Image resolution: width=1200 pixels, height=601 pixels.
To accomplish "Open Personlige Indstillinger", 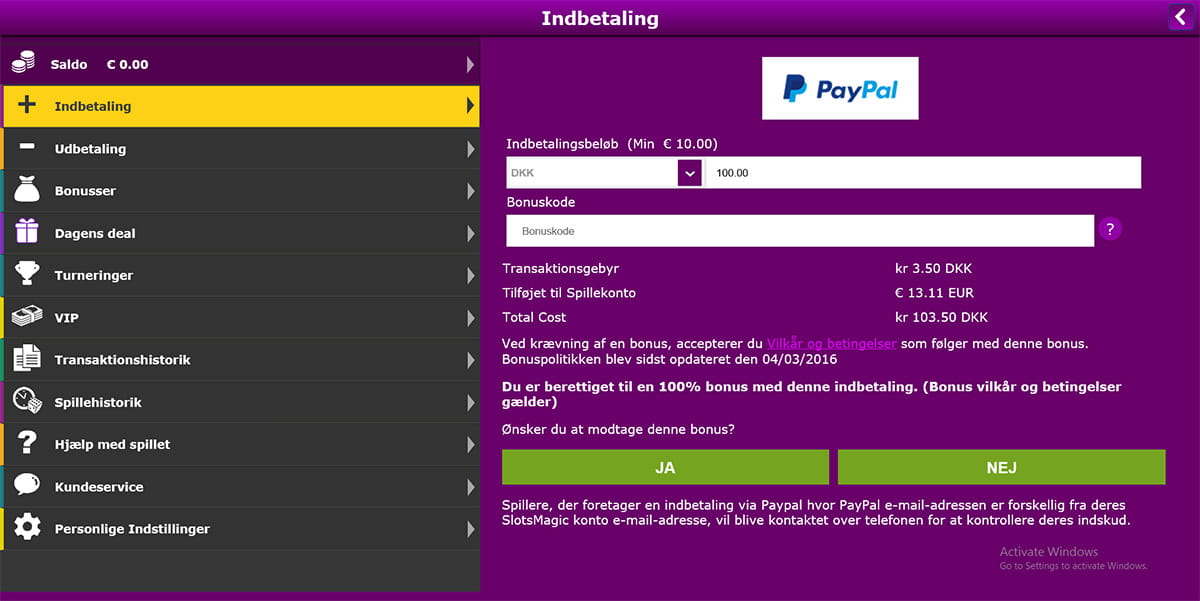I will pos(241,529).
